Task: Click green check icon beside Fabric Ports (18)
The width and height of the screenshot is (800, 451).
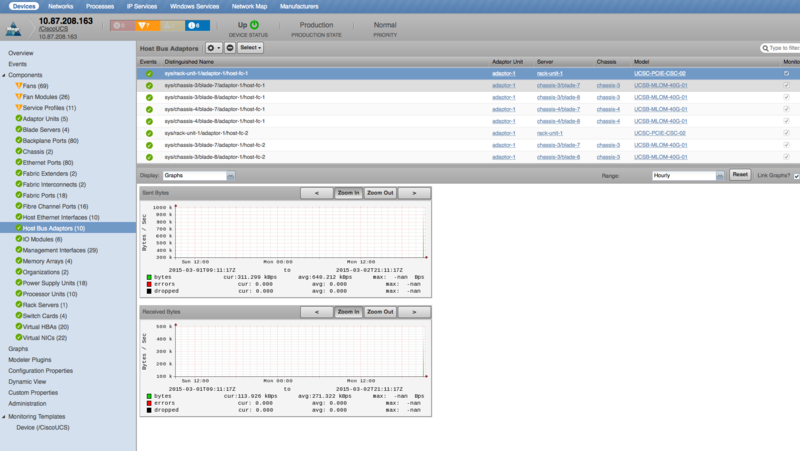Action: point(19,195)
